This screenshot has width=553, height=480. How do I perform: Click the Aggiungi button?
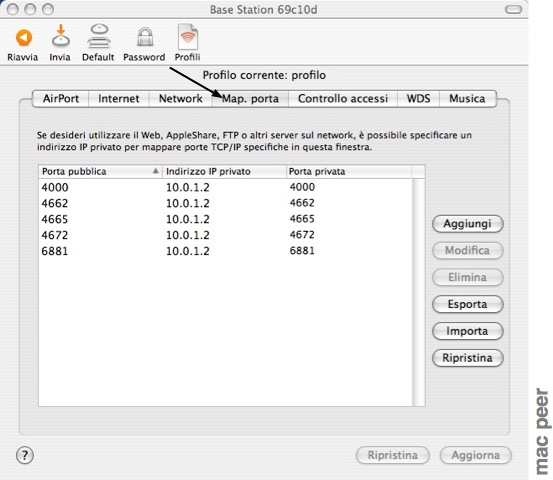[x=468, y=224]
